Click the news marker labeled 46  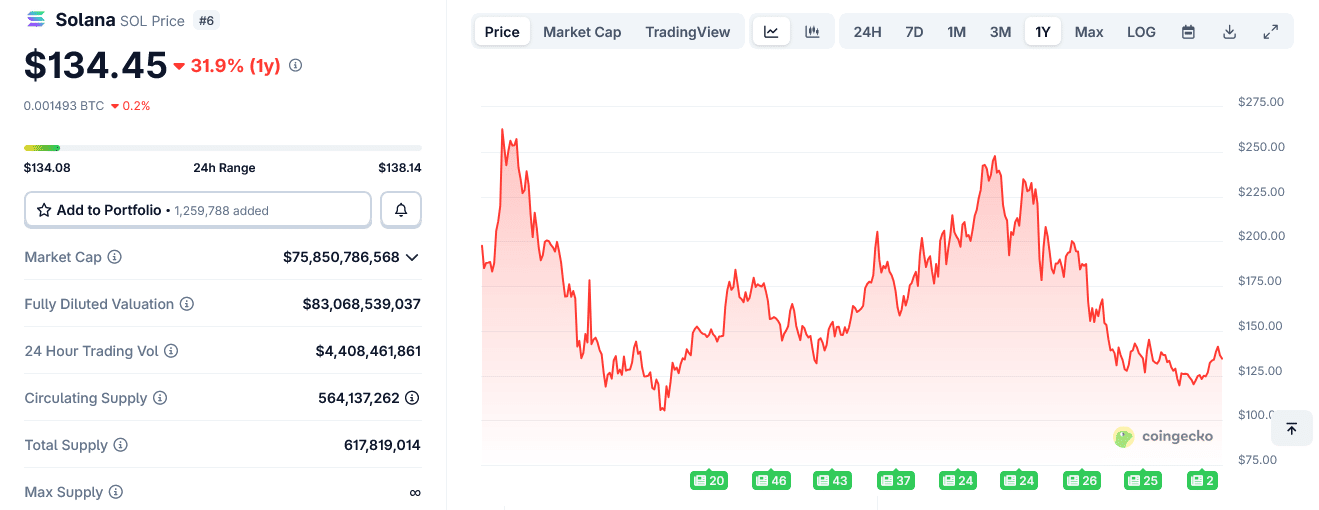pyautogui.click(x=770, y=481)
